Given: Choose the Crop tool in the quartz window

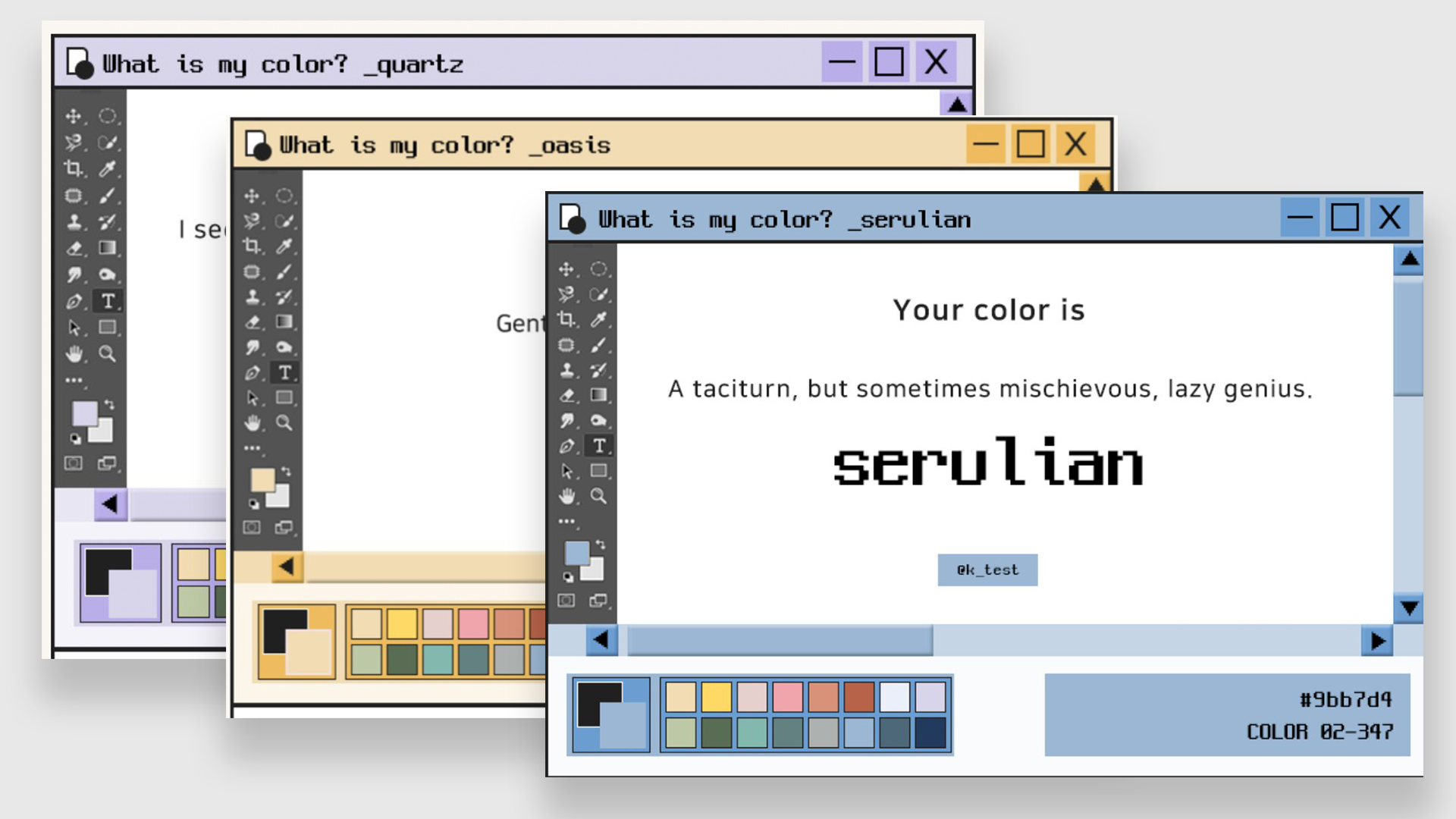Looking at the screenshot, I should click(74, 168).
